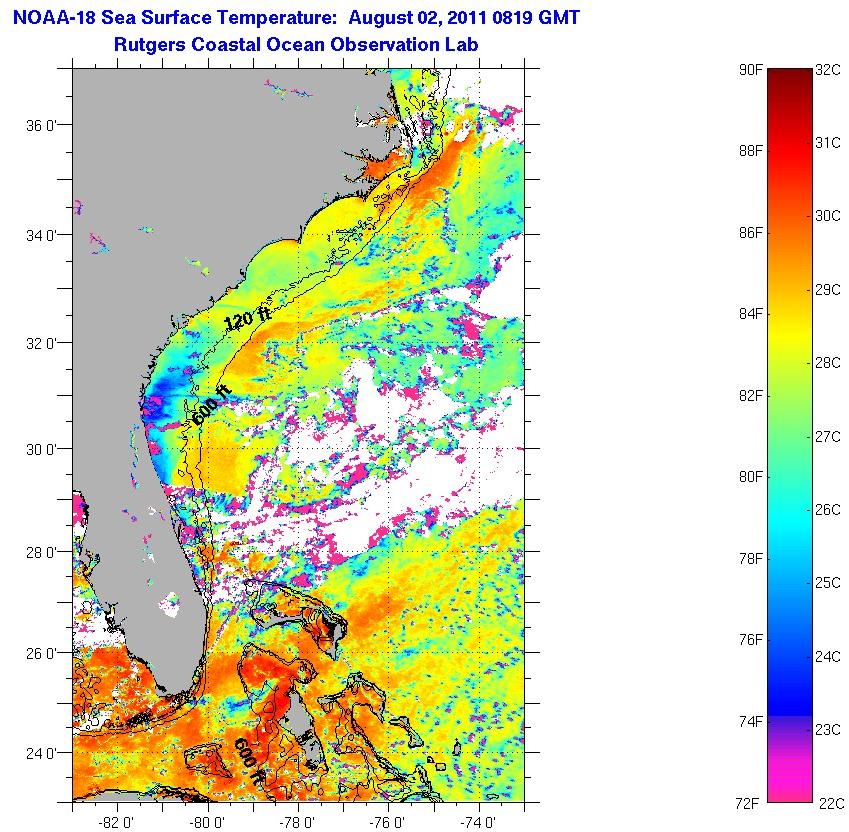This screenshot has height=832, width=849.
Task: Click the 27C colorbar label
Action: (828, 436)
